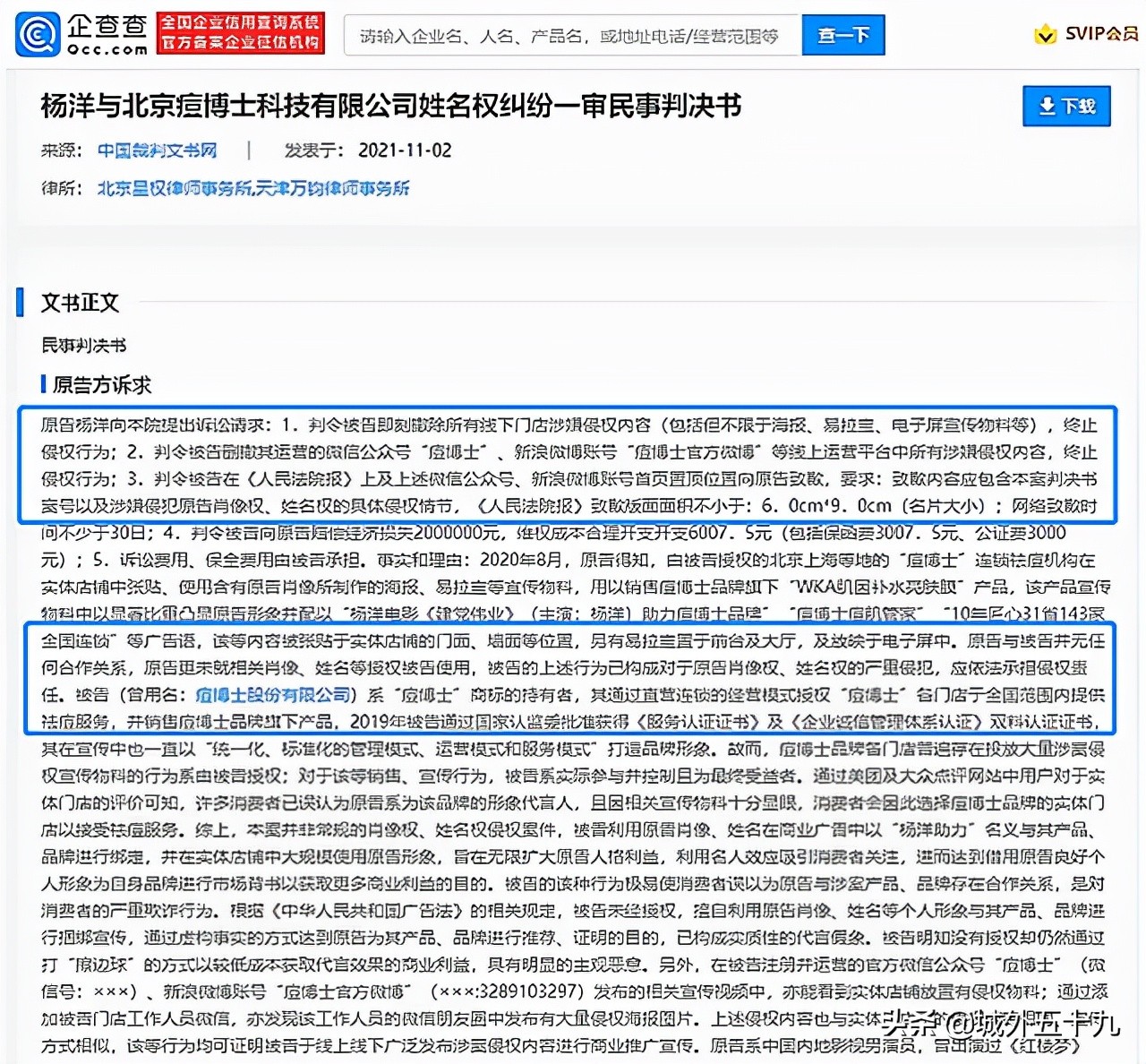Viewport: 1146px width, 1064px height.
Task: Click inside the company search input field
Action: (x=573, y=35)
